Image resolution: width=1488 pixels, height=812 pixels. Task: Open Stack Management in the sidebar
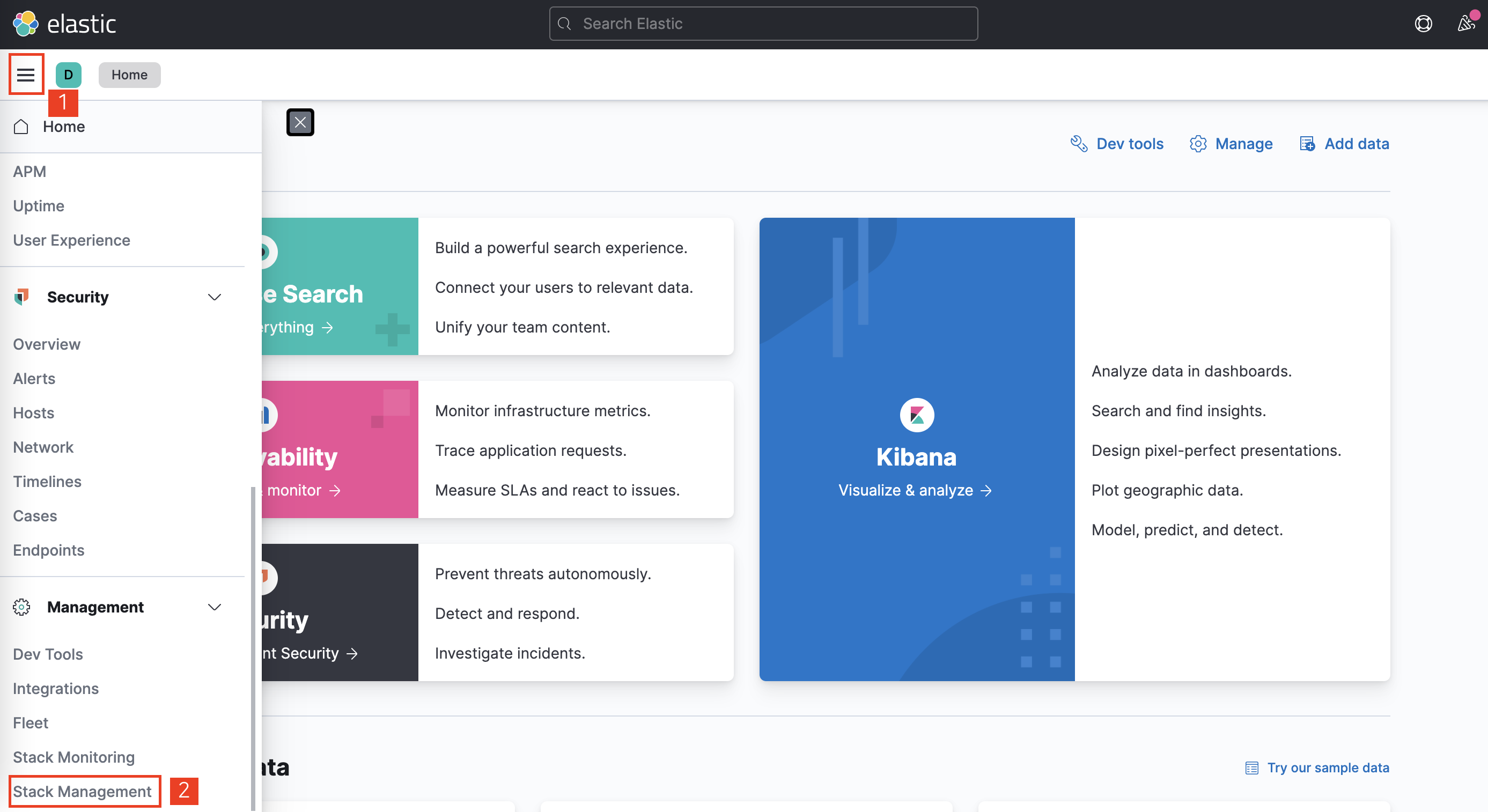(82, 791)
